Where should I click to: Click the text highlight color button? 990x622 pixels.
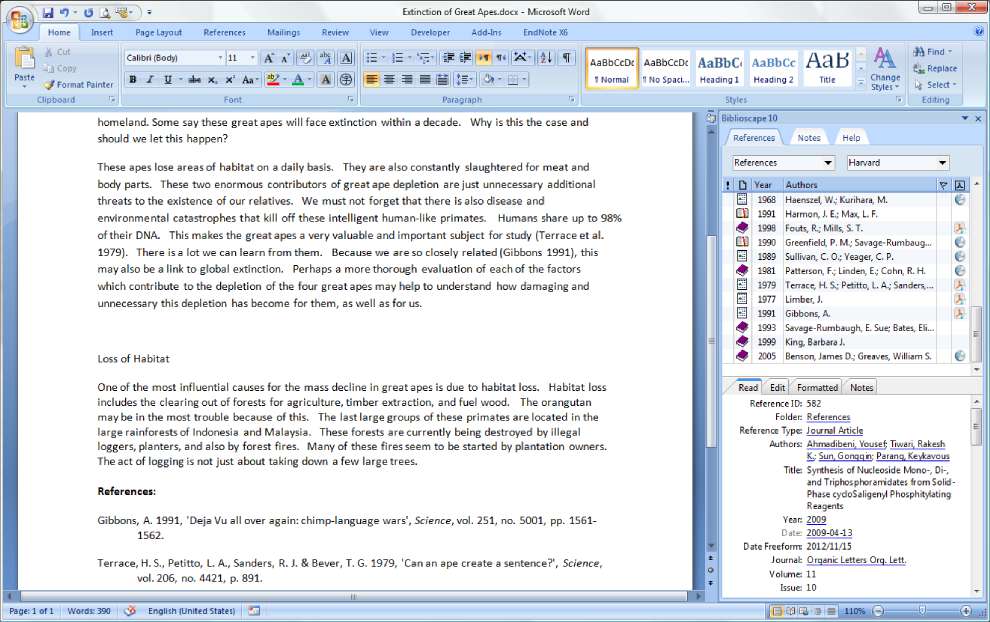(273, 80)
